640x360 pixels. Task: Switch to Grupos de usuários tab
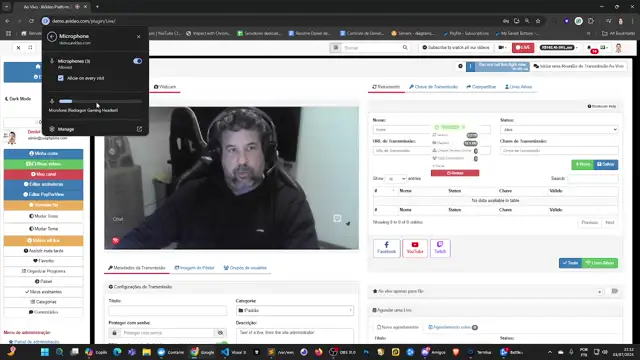(x=245, y=268)
